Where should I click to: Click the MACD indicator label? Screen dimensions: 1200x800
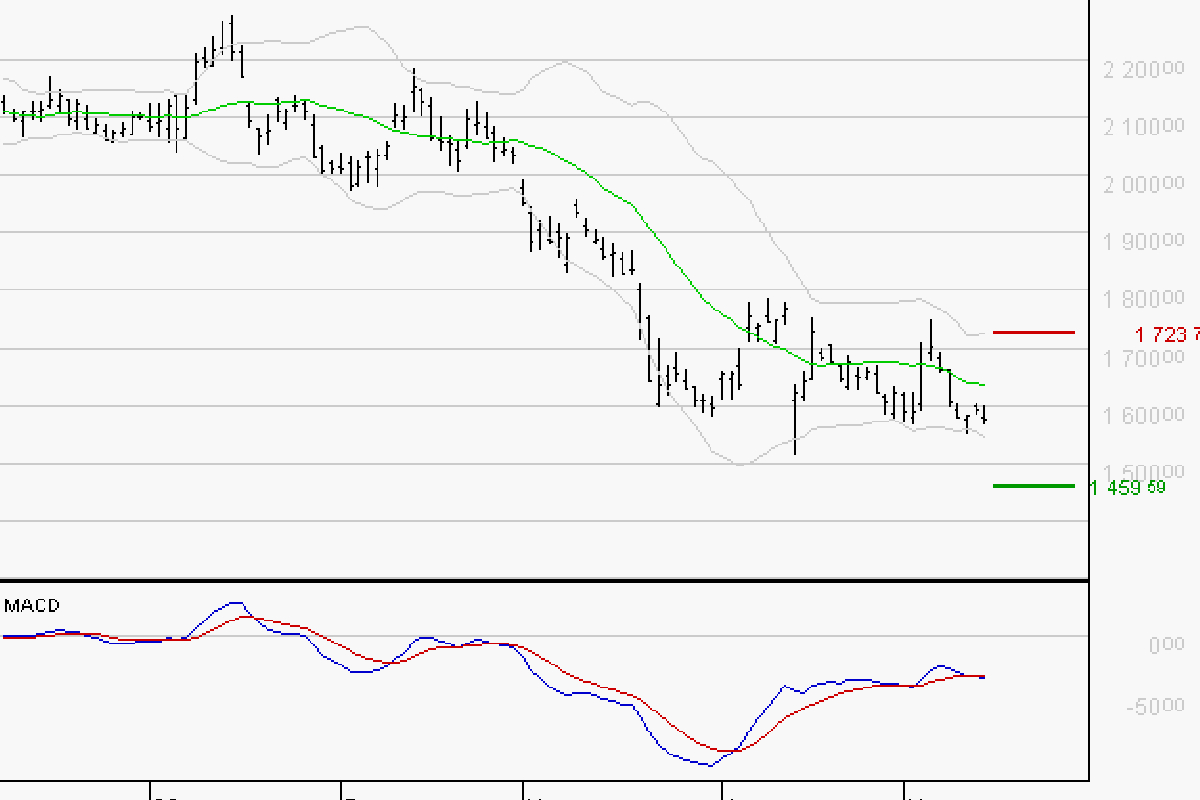[32, 605]
